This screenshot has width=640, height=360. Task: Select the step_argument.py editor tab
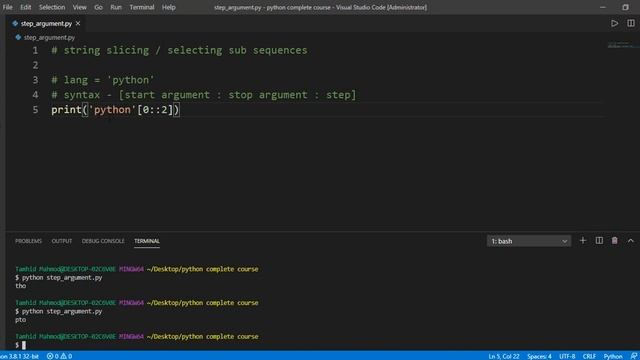[46, 24]
